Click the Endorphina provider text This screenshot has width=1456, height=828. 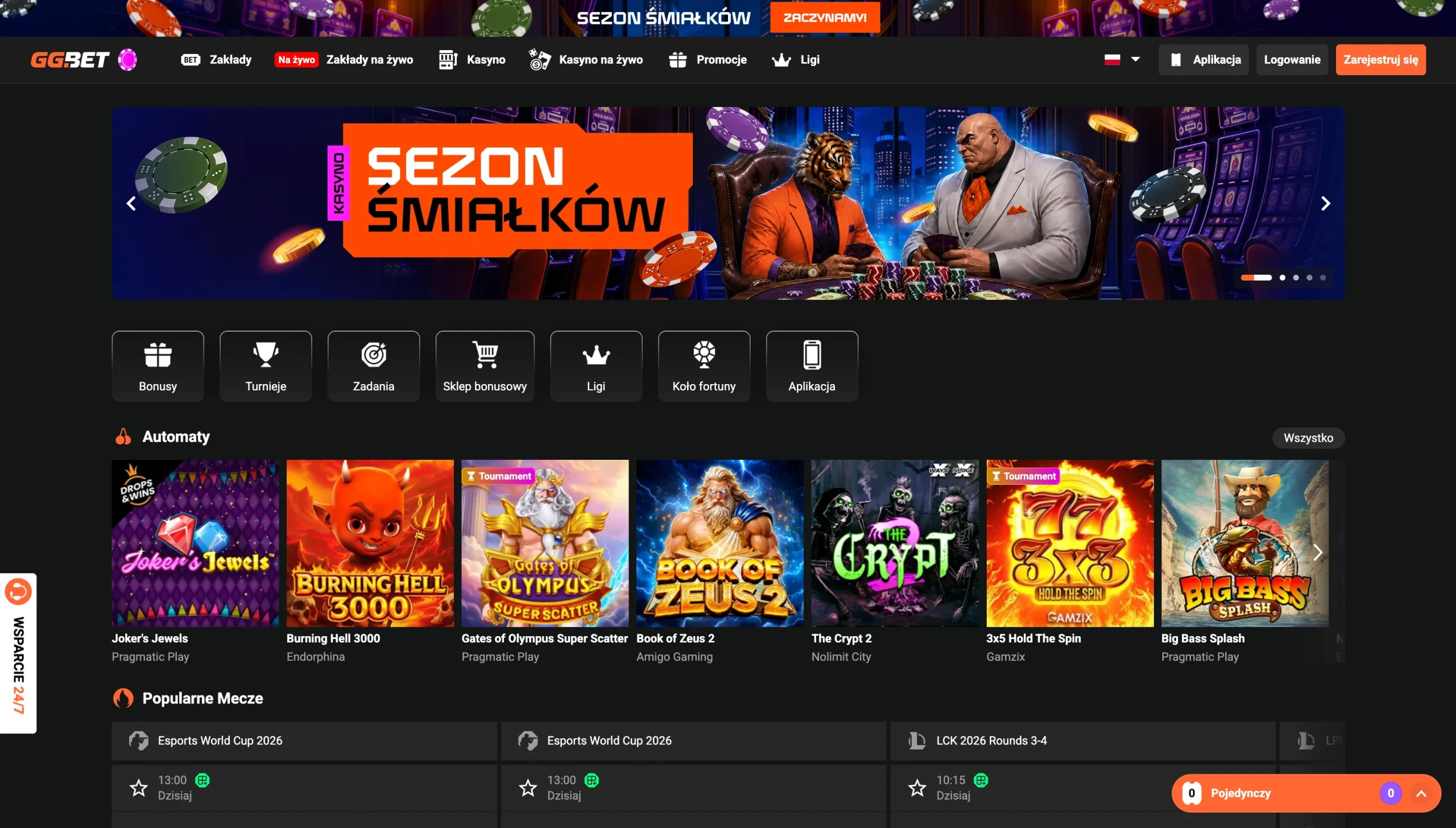click(x=316, y=657)
